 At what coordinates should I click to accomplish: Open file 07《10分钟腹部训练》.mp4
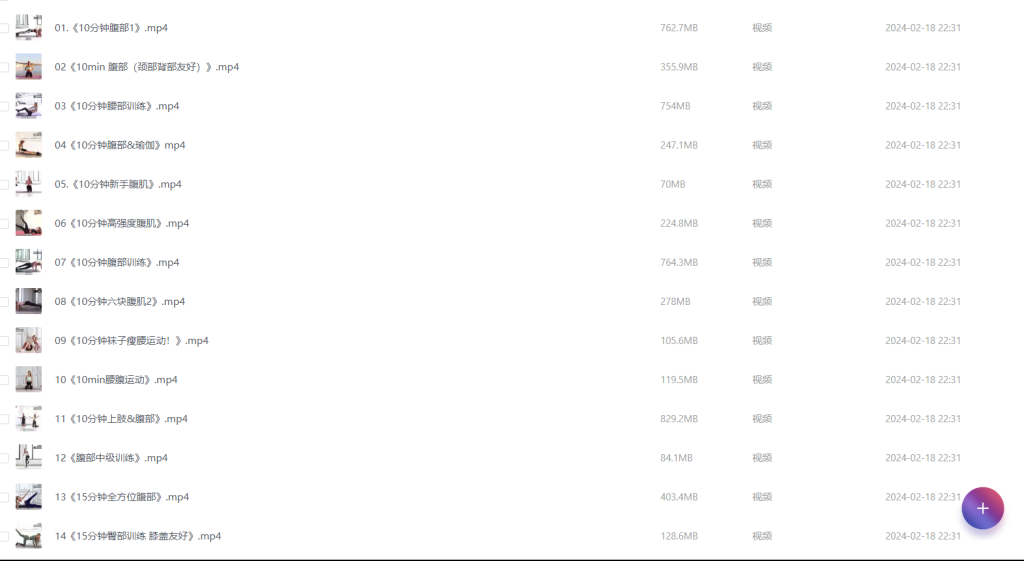coord(117,262)
